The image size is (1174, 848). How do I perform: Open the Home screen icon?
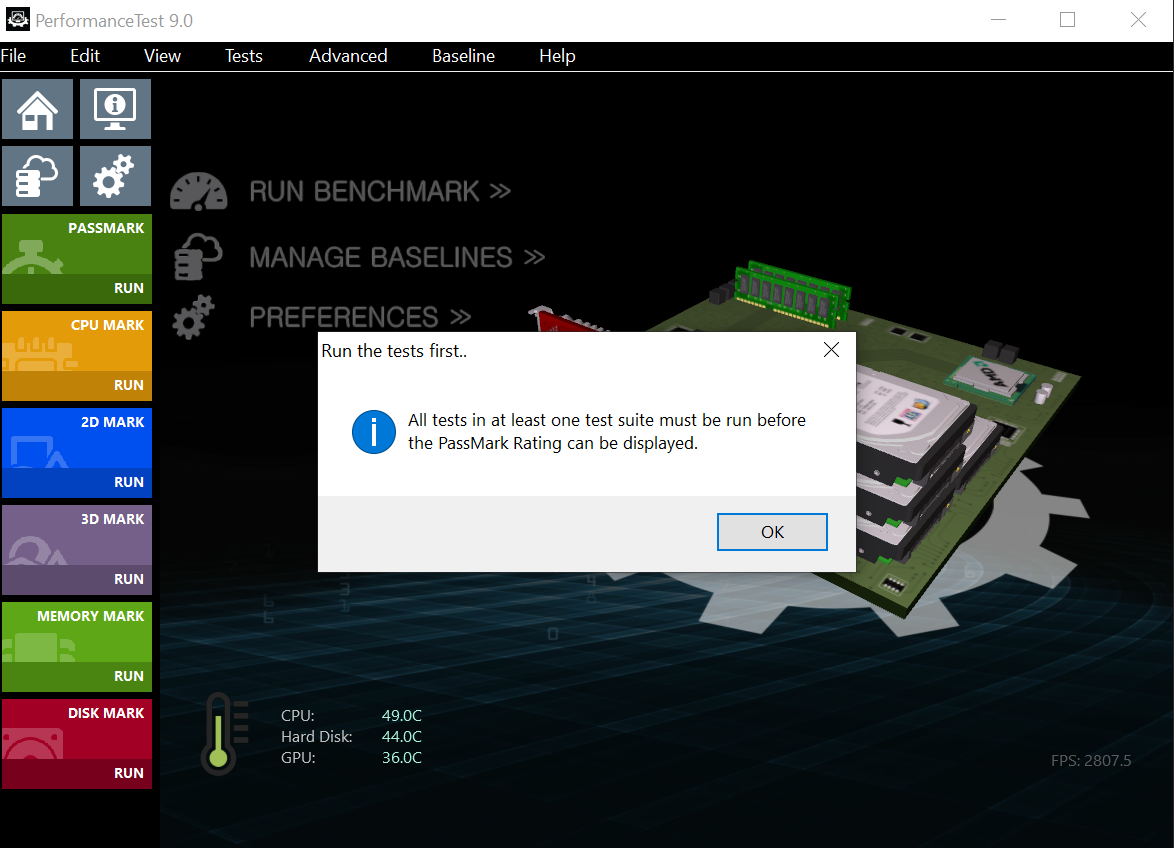(37, 109)
